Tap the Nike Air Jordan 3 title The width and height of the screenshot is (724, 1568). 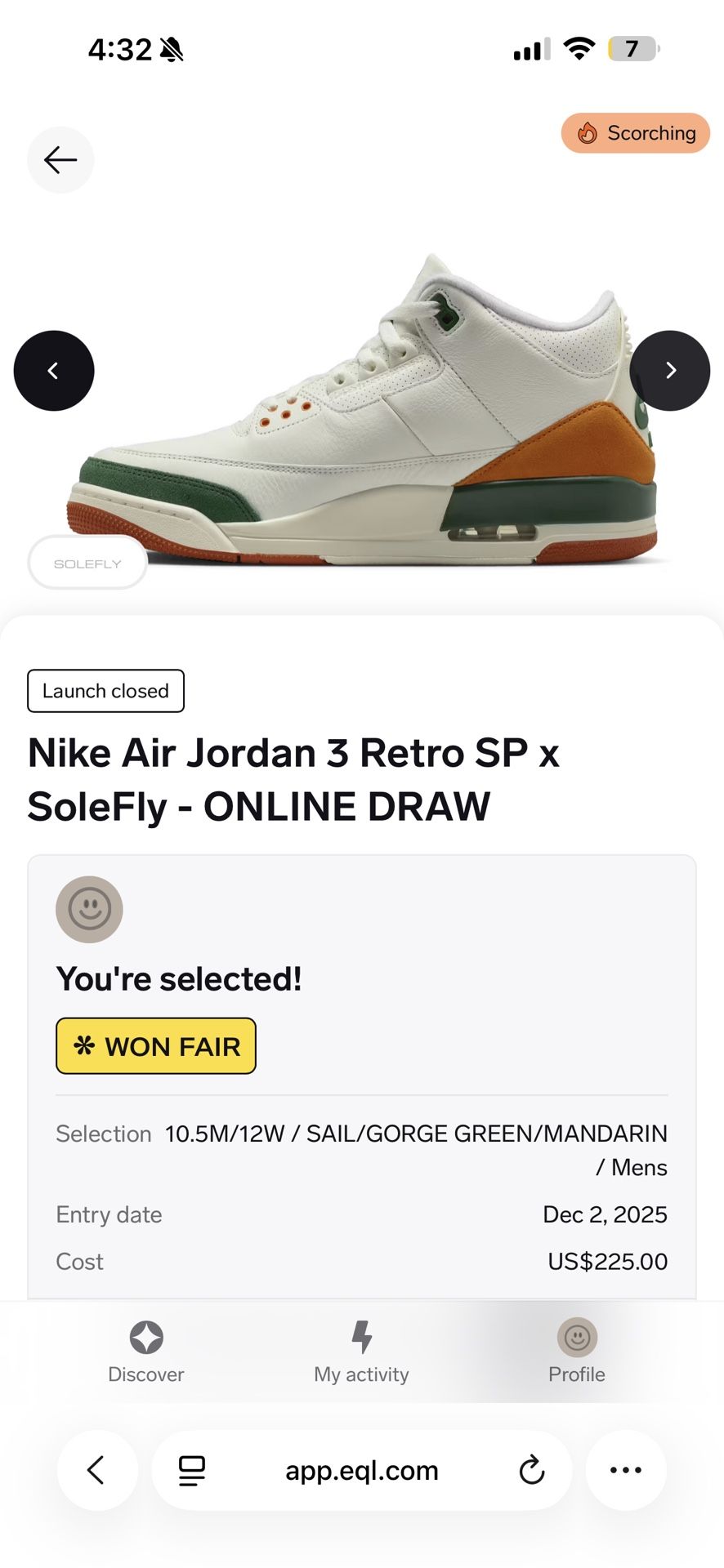pos(293,779)
